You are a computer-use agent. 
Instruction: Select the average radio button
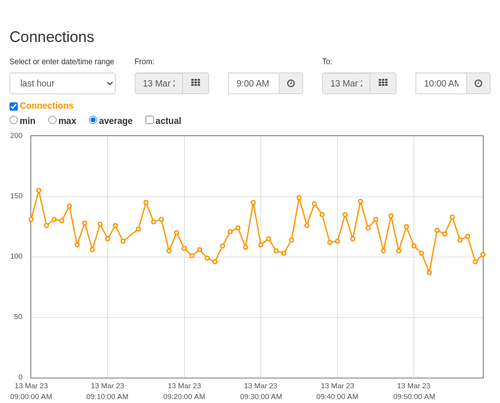pos(93,120)
